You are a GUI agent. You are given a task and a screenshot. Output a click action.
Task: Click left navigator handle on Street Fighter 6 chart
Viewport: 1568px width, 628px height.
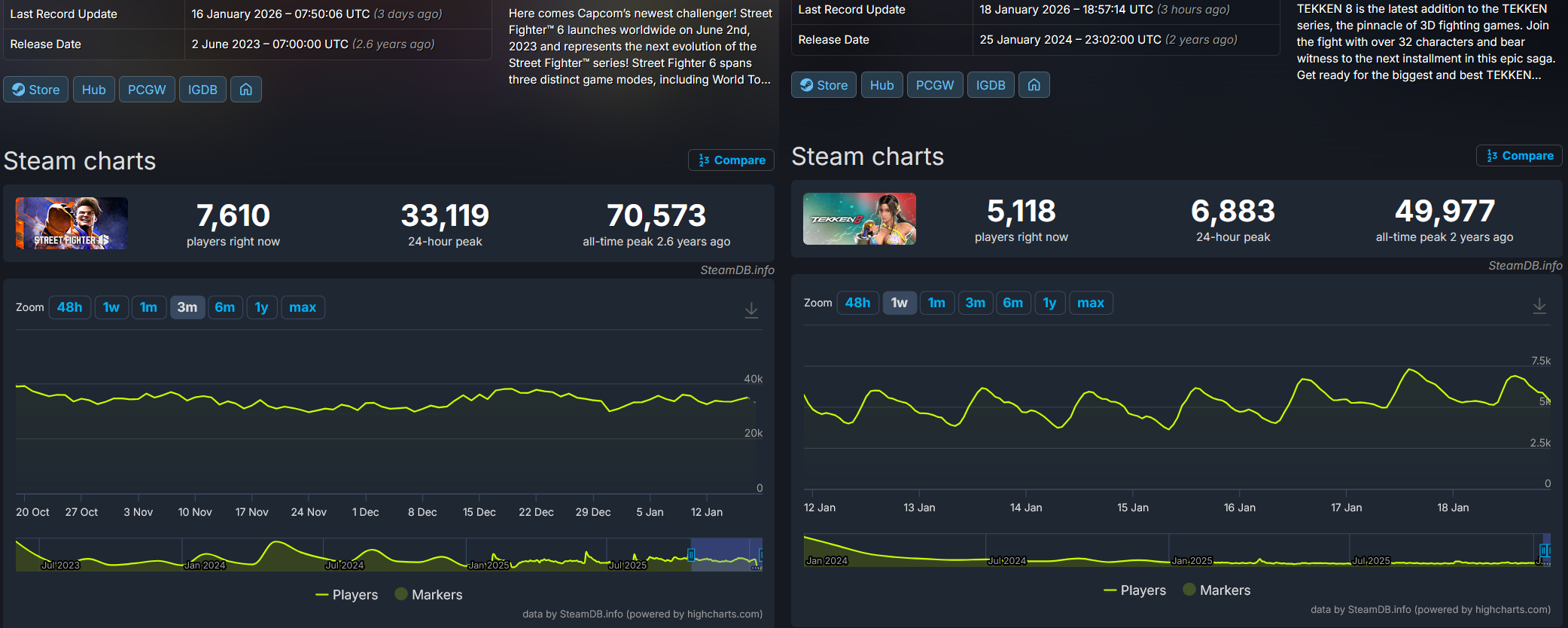(691, 555)
